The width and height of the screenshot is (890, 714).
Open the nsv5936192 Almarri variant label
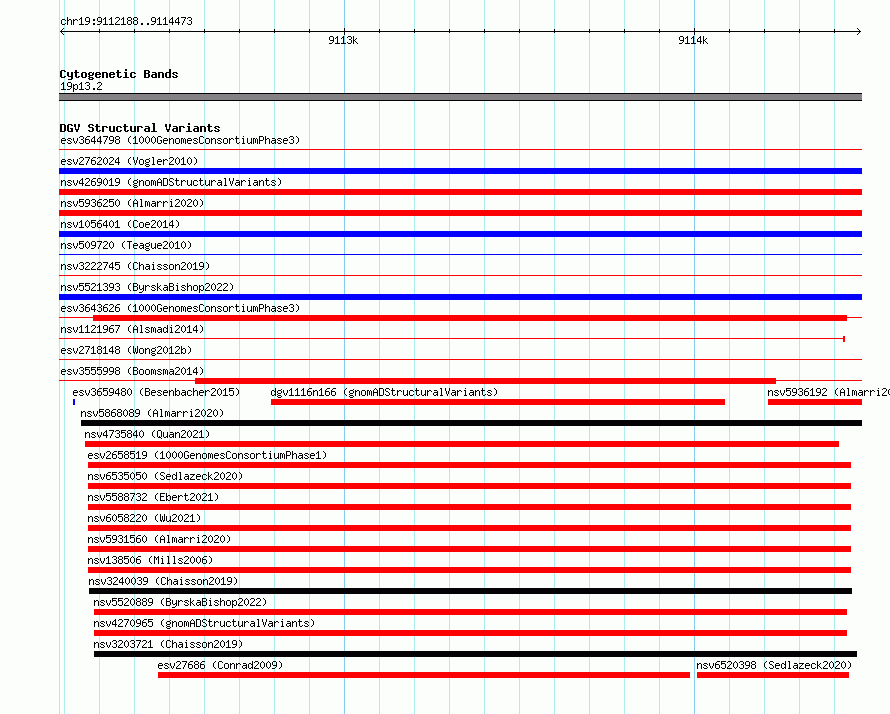(828, 392)
